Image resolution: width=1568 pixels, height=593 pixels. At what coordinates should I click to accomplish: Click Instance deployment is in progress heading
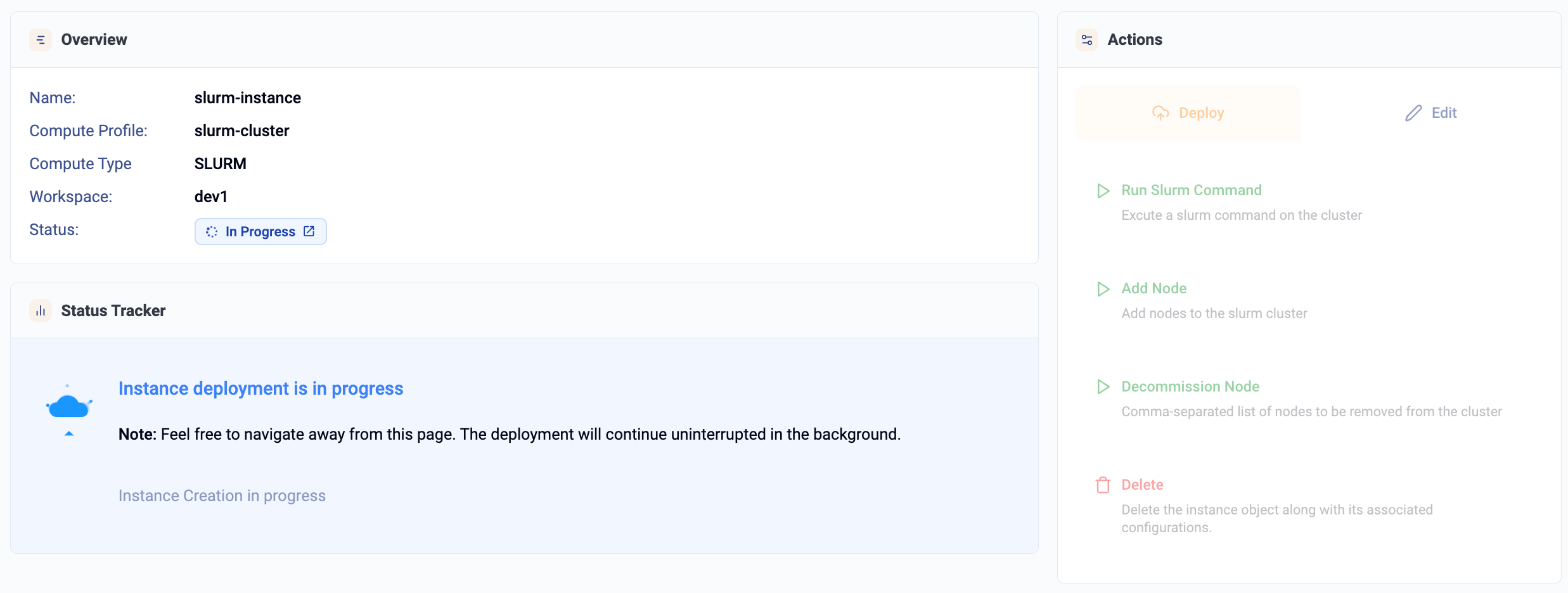point(260,388)
